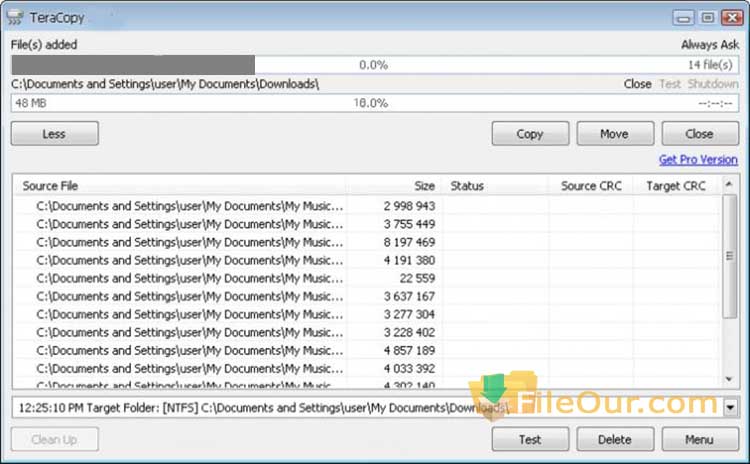Click the overall progress bar showing 0.0%
The width and height of the screenshot is (750, 464).
(375, 65)
